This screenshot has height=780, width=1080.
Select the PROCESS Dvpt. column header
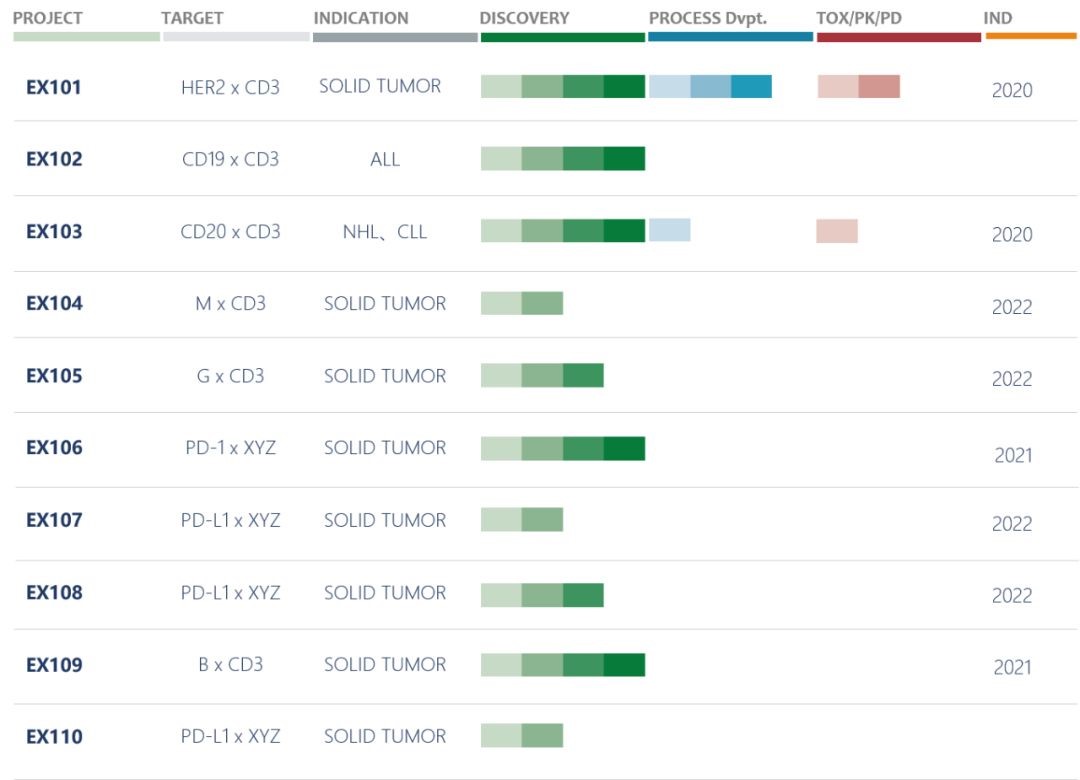click(x=707, y=18)
